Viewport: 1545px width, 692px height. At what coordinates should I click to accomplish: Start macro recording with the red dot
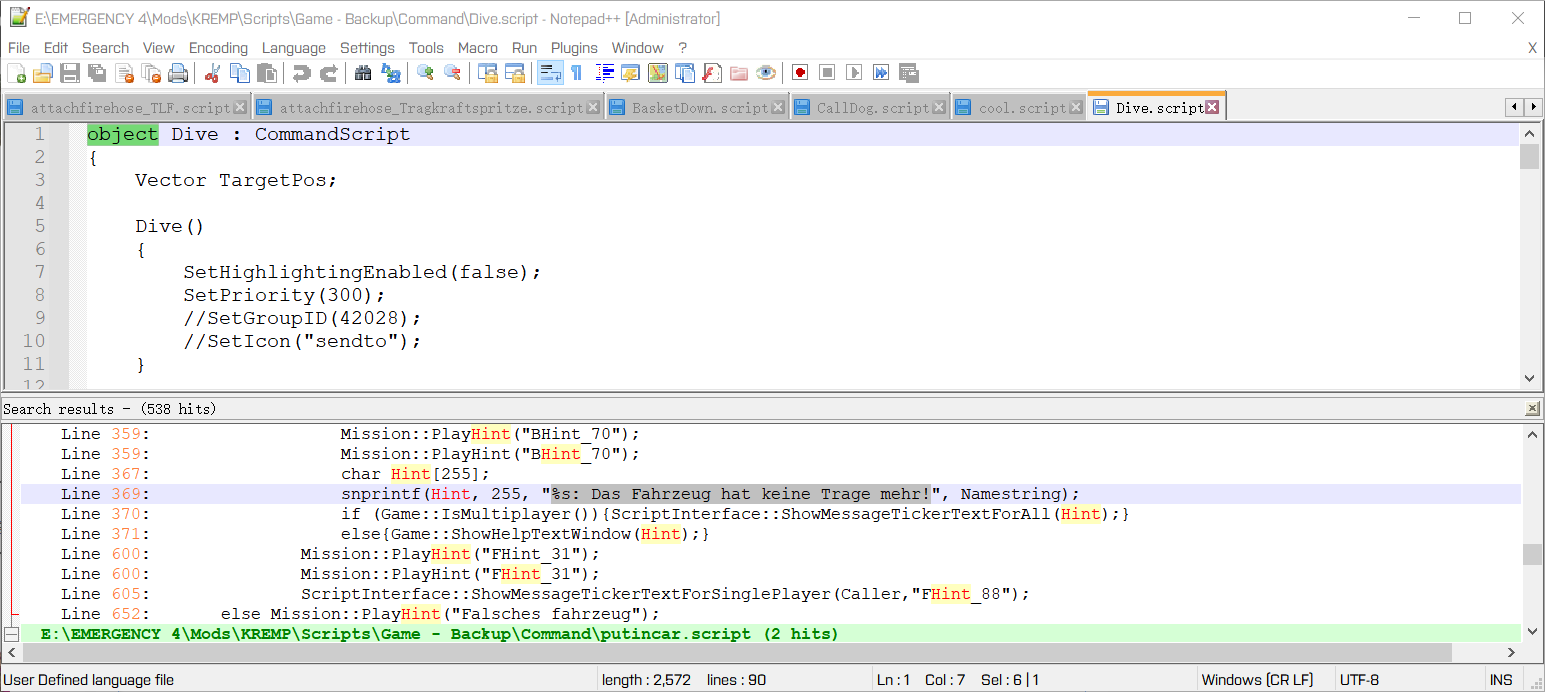[800, 73]
